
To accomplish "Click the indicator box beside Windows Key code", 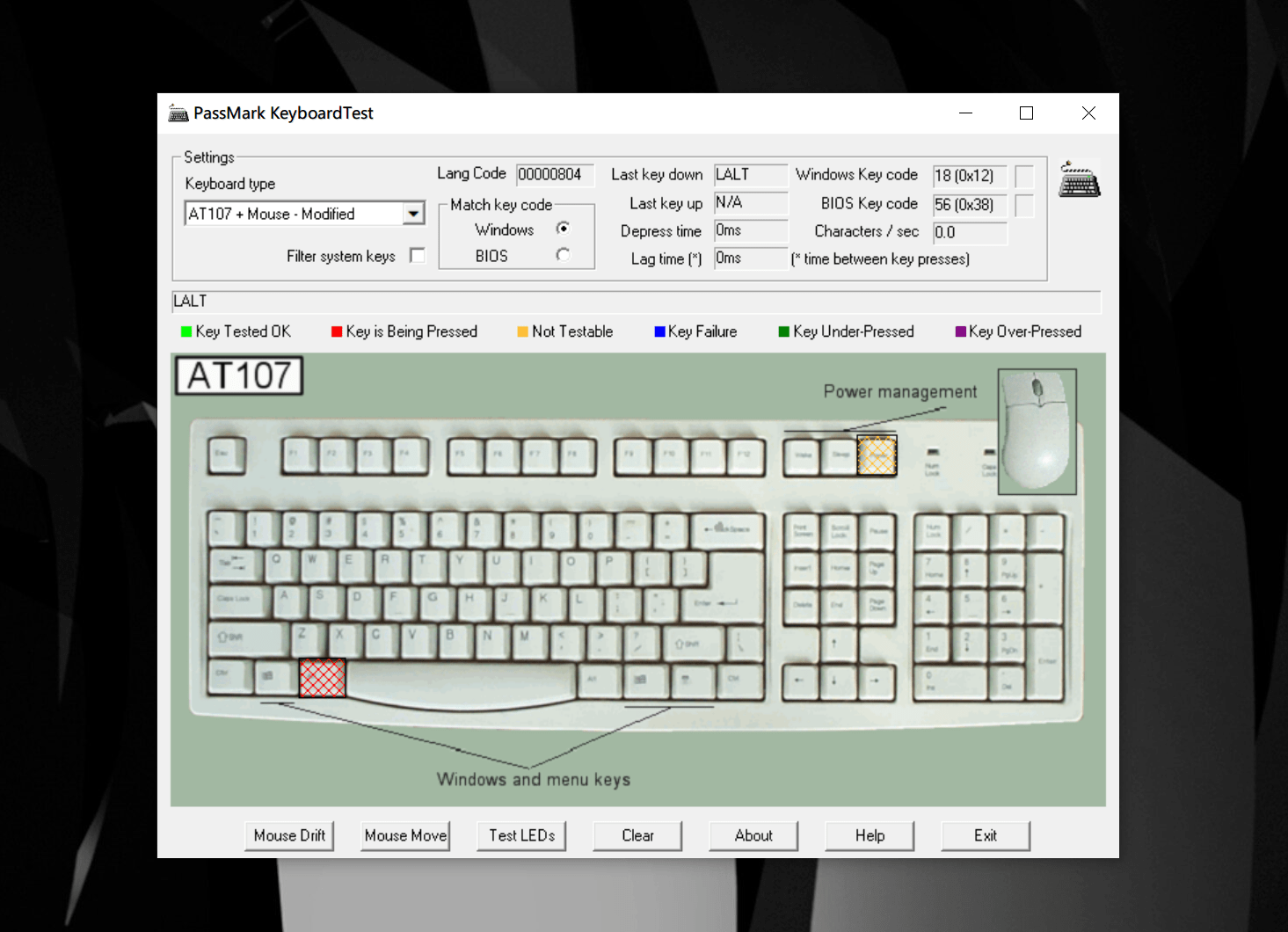I will point(1024,177).
